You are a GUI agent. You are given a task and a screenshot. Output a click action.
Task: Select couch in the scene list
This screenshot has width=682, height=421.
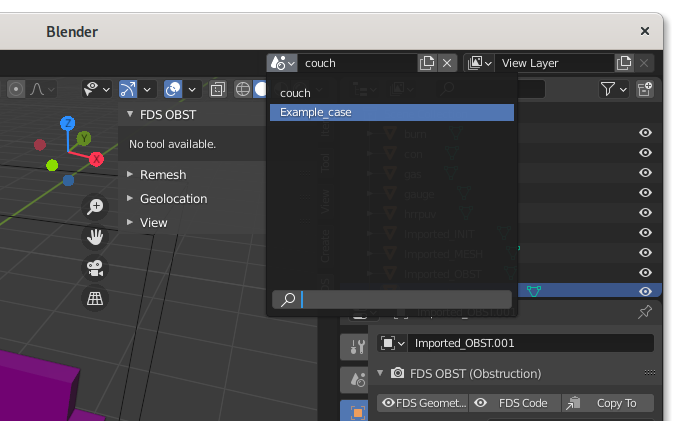tap(391, 93)
